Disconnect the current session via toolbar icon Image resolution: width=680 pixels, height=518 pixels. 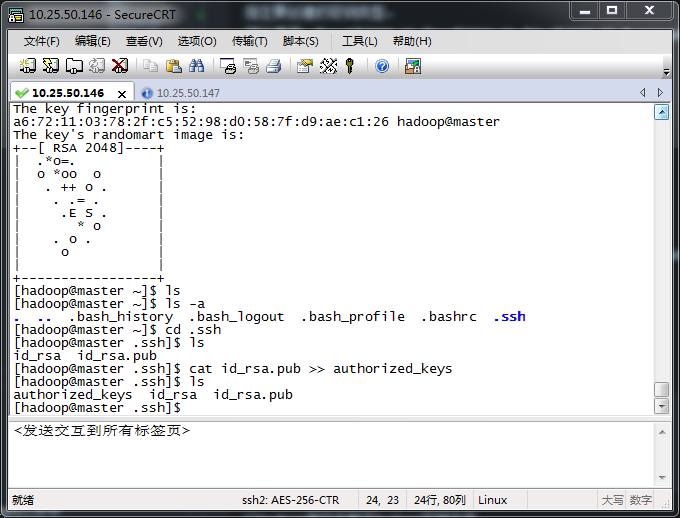click(120, 66)
